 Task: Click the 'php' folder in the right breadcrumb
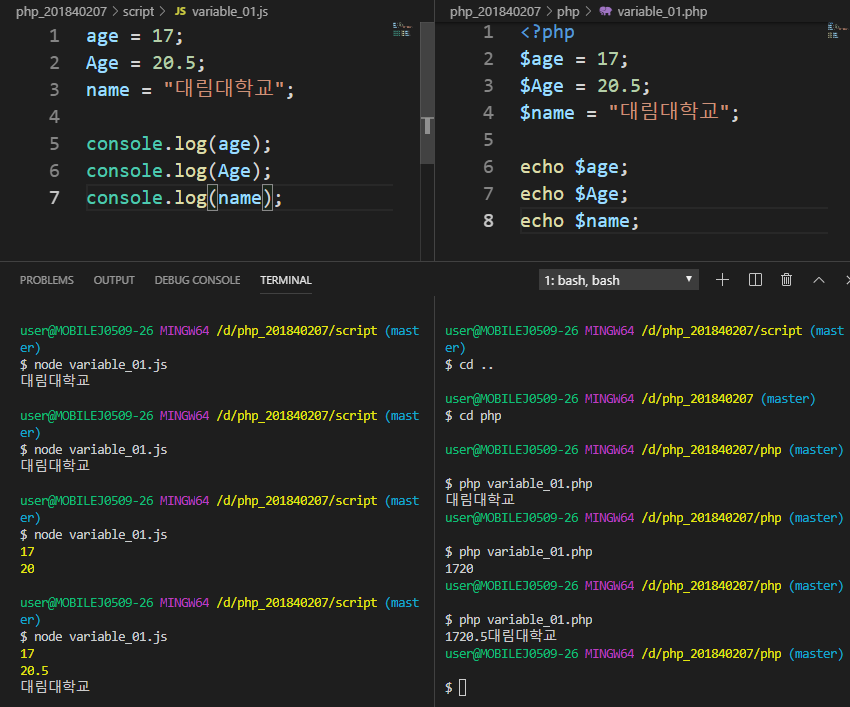pyautogui.click(x=568, y=11)
